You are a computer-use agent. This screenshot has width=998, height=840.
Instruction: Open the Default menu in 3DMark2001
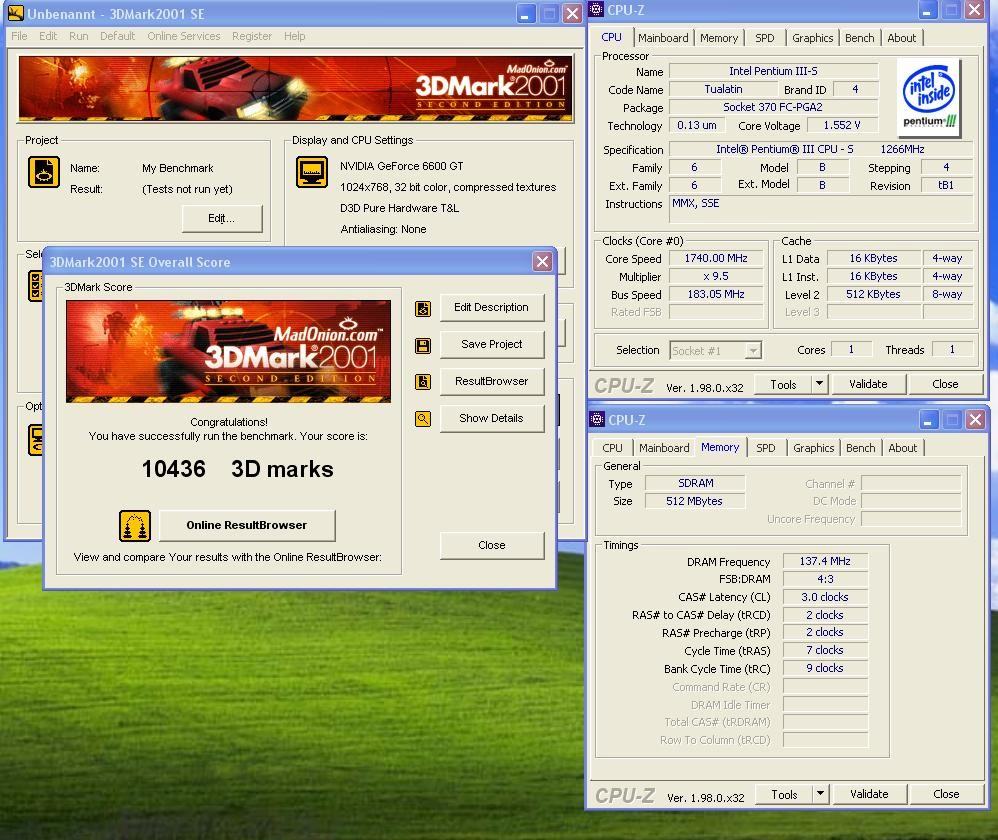(x=117, y=36)
